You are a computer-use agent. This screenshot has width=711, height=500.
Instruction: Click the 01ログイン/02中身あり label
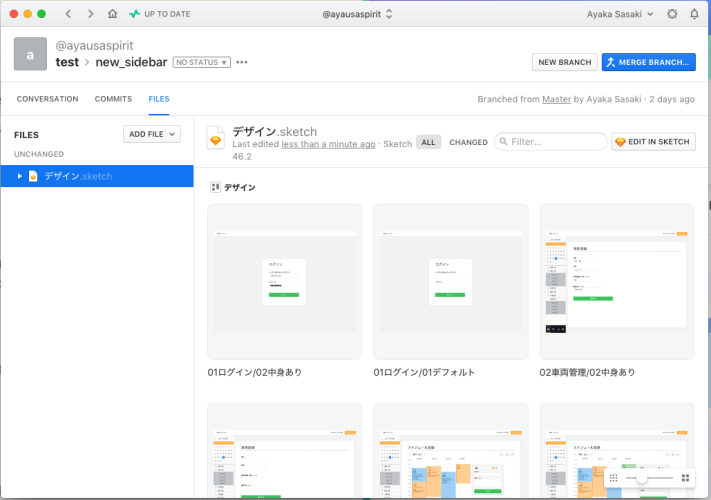(x=254, y=373)
